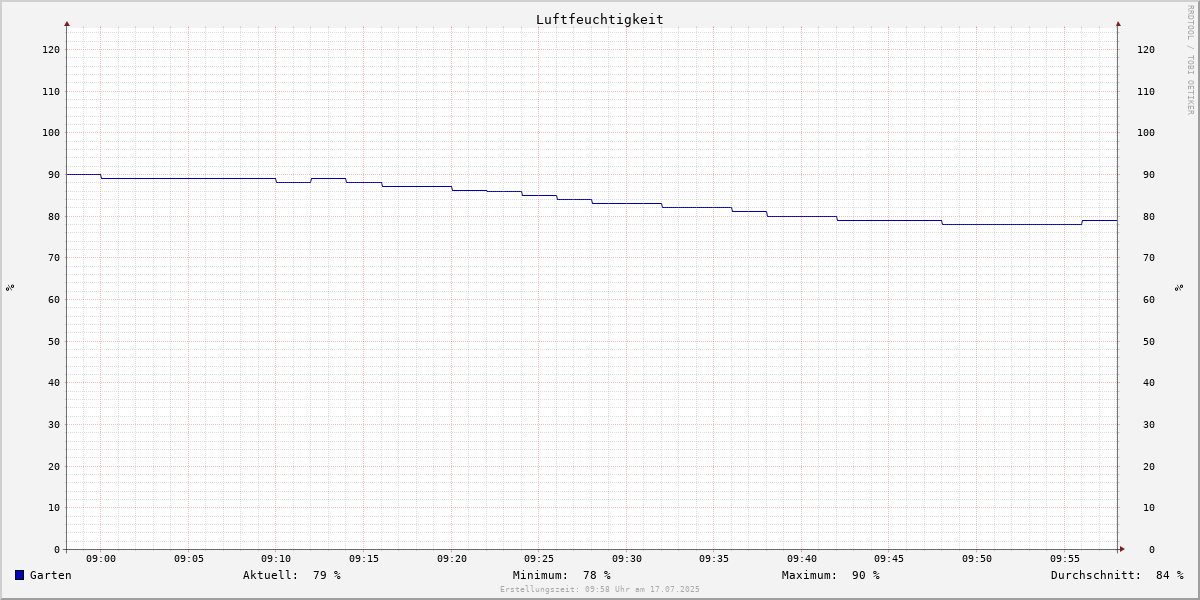Click the blue Garten legend color square
The image size is (1200, 600).
click(19, 575)
